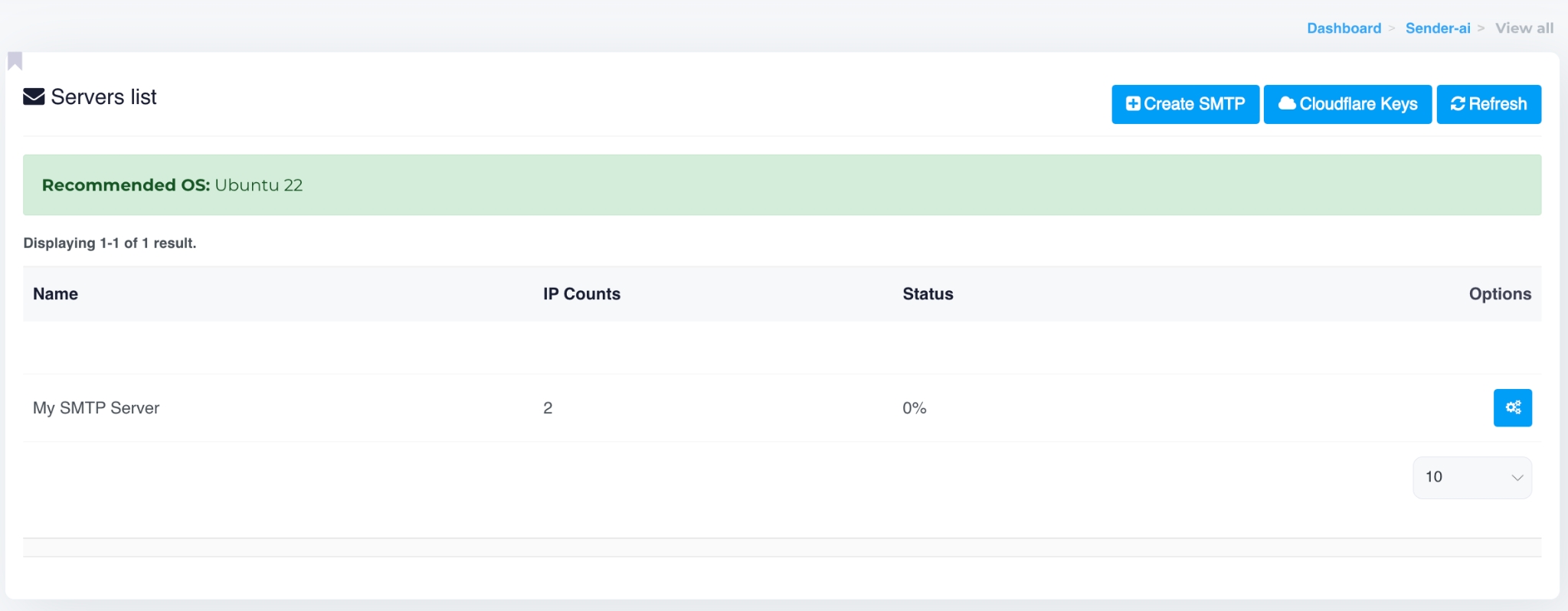
Task: Click the cloud icon on Cloudflare Keys
Action: [x=1287, y=103]
